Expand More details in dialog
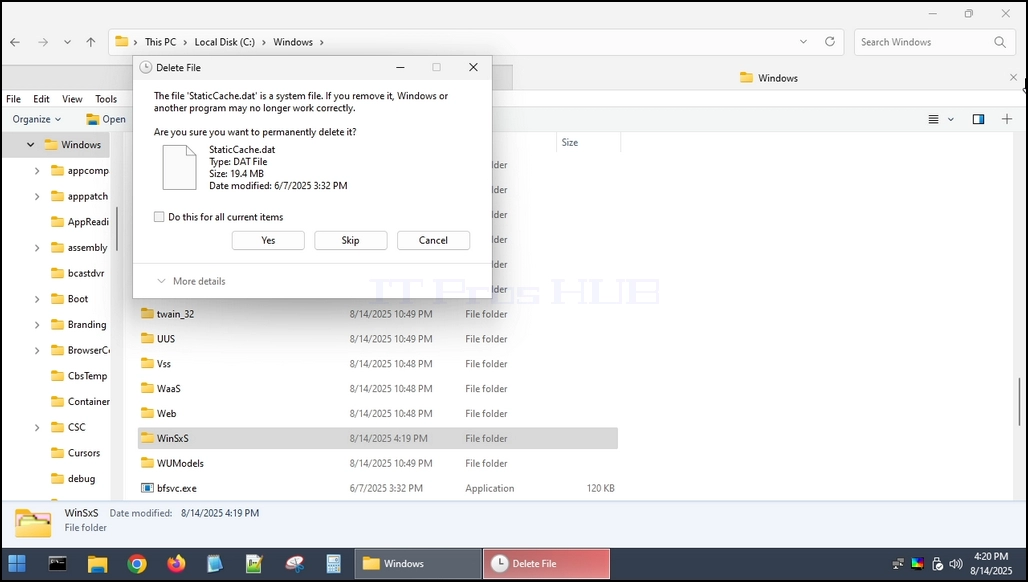Viewport: 1028px width, 582px height. click(x=191, y=281)
